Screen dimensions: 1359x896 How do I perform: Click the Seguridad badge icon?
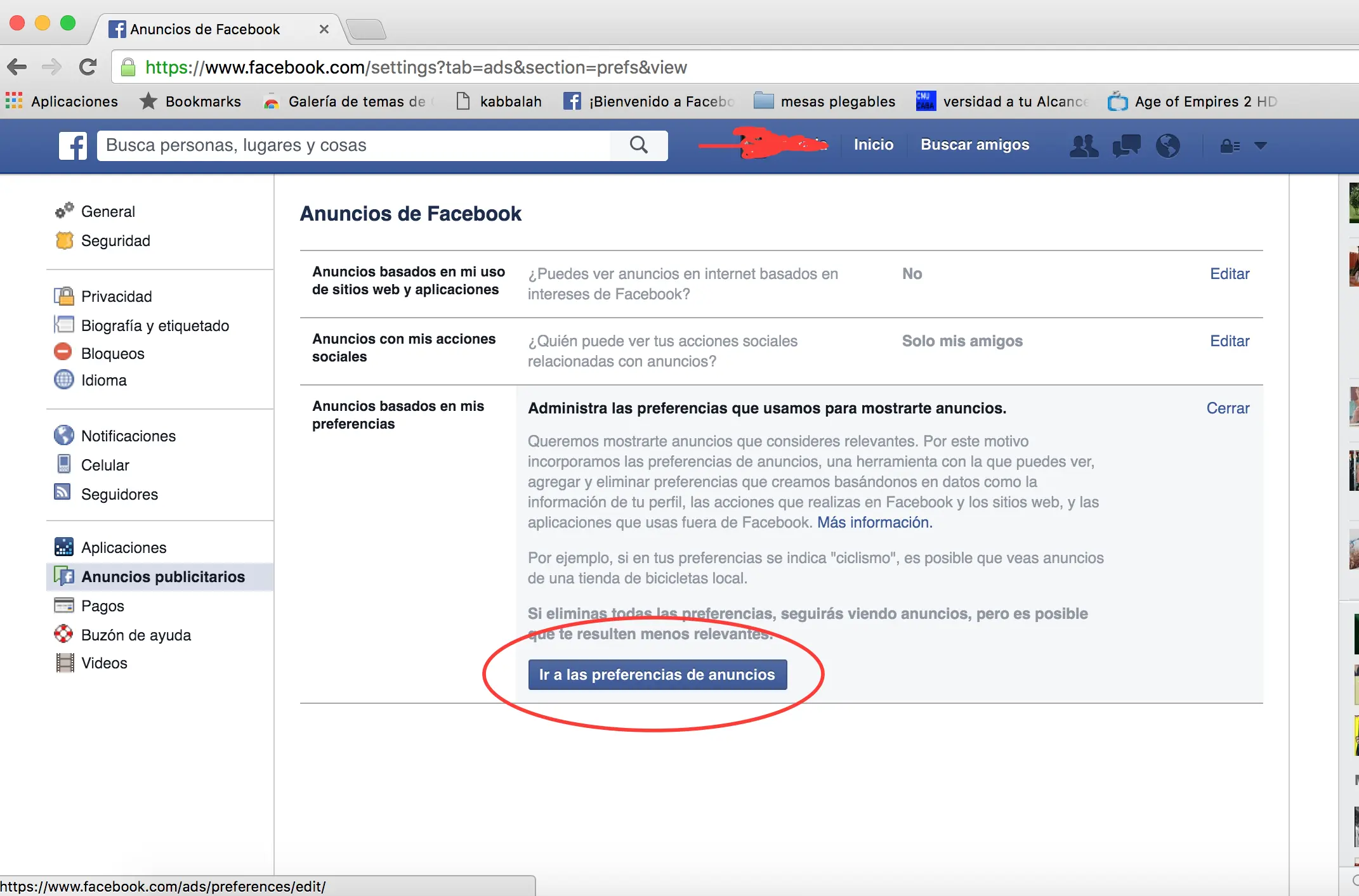[x=64, y=240]
